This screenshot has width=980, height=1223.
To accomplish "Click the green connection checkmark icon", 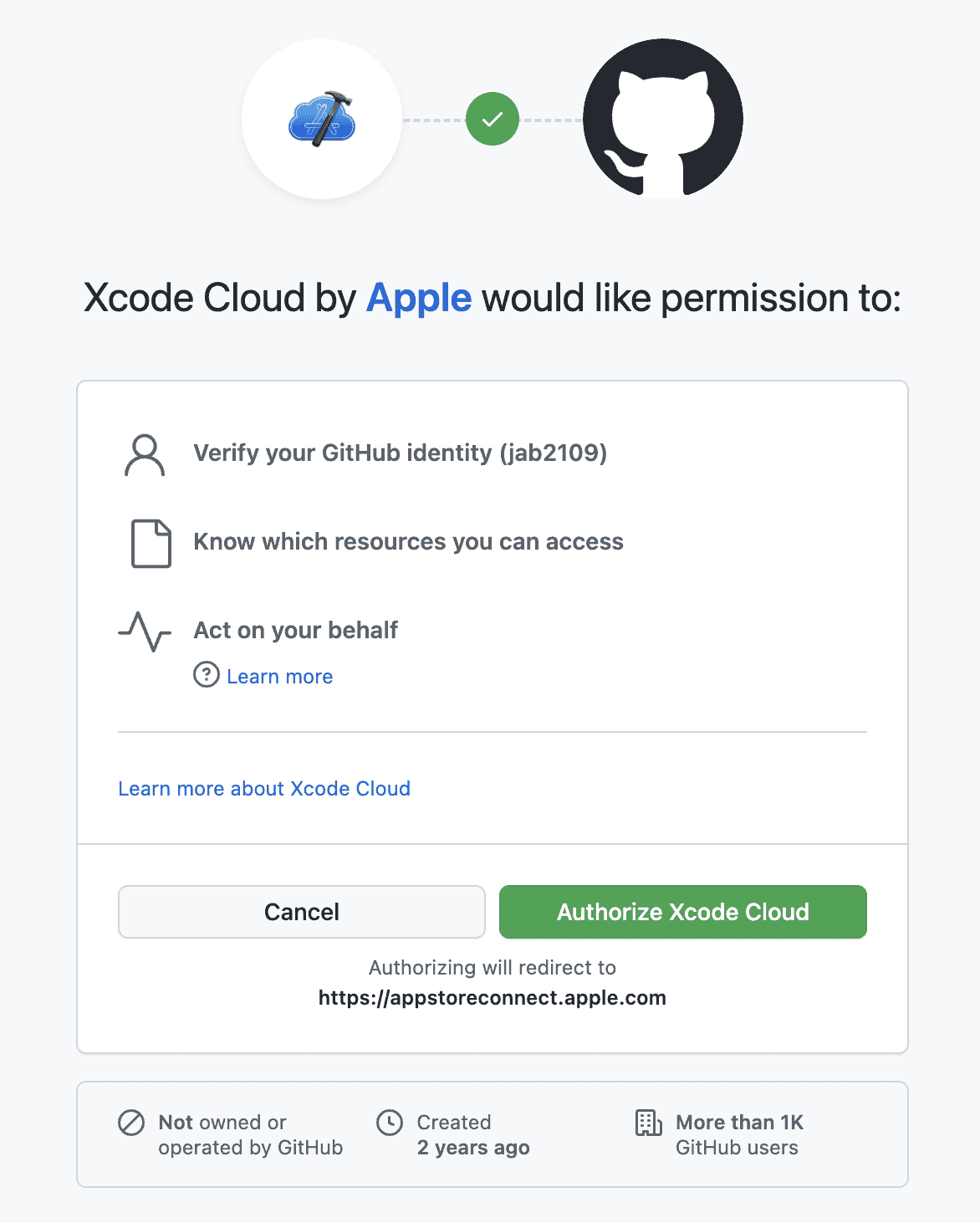I will [x=492, y=120].
